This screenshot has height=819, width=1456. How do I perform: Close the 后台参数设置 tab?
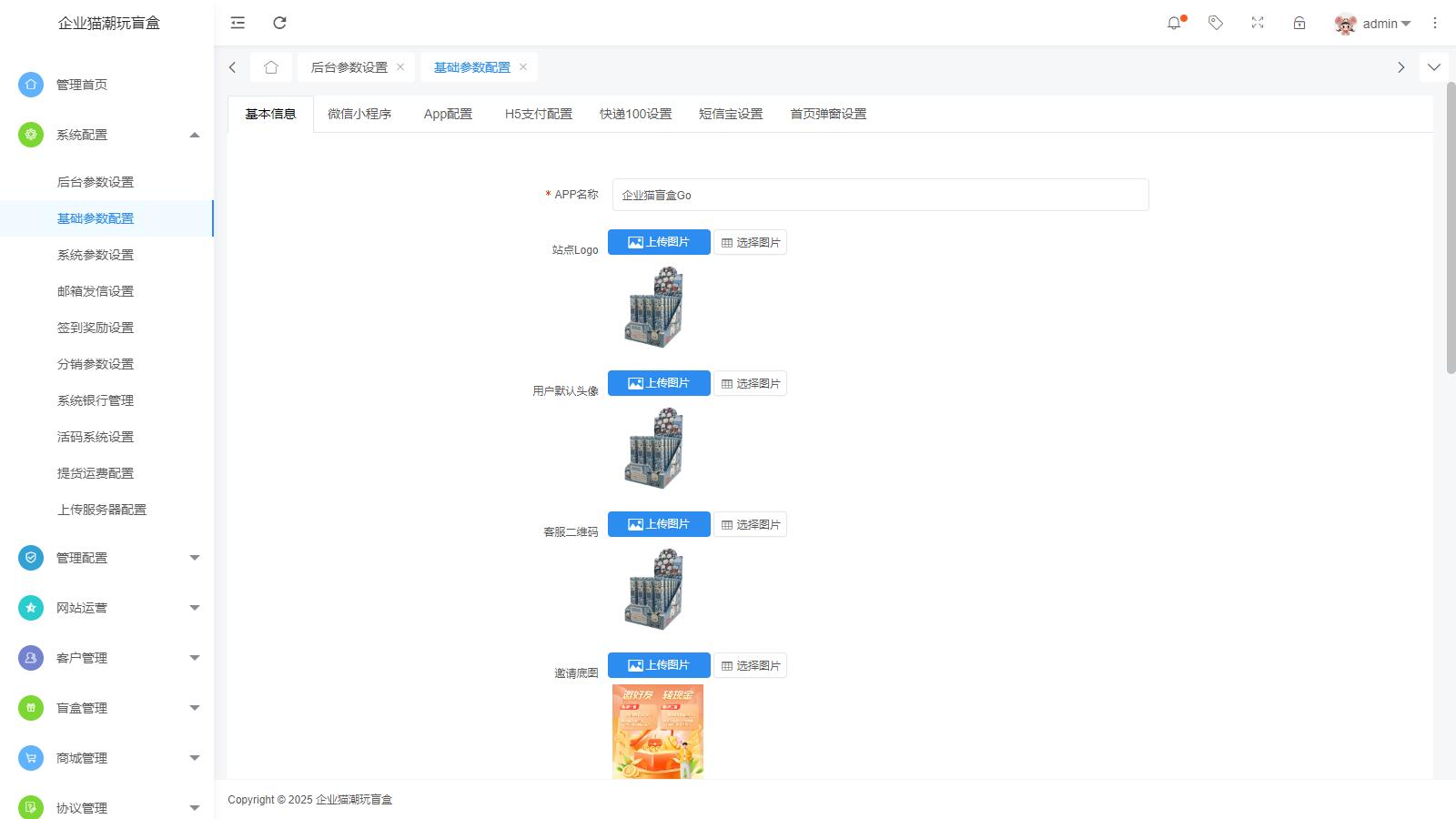[x=400, y=67]
